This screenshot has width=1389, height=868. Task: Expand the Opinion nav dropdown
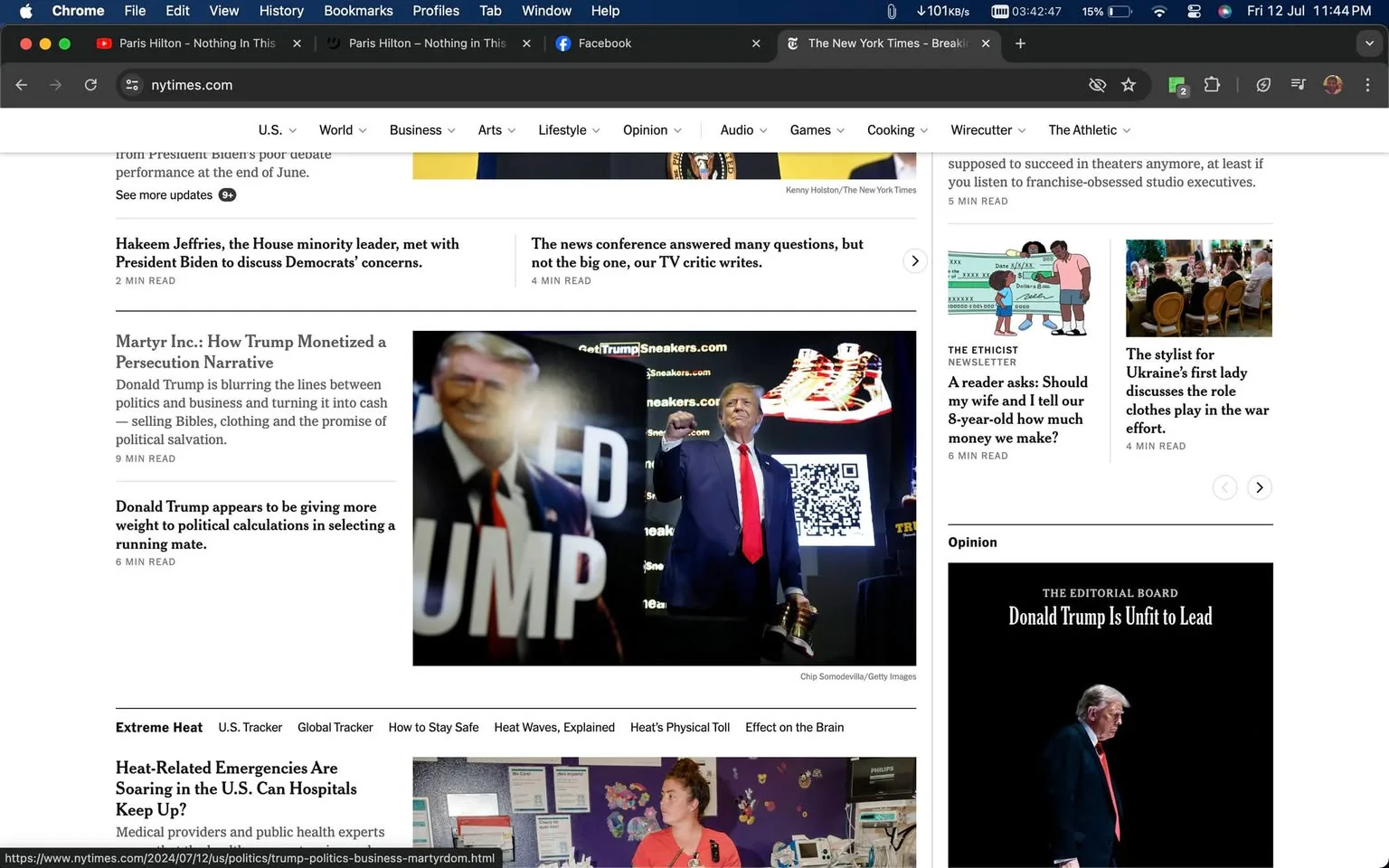(652, 130)
